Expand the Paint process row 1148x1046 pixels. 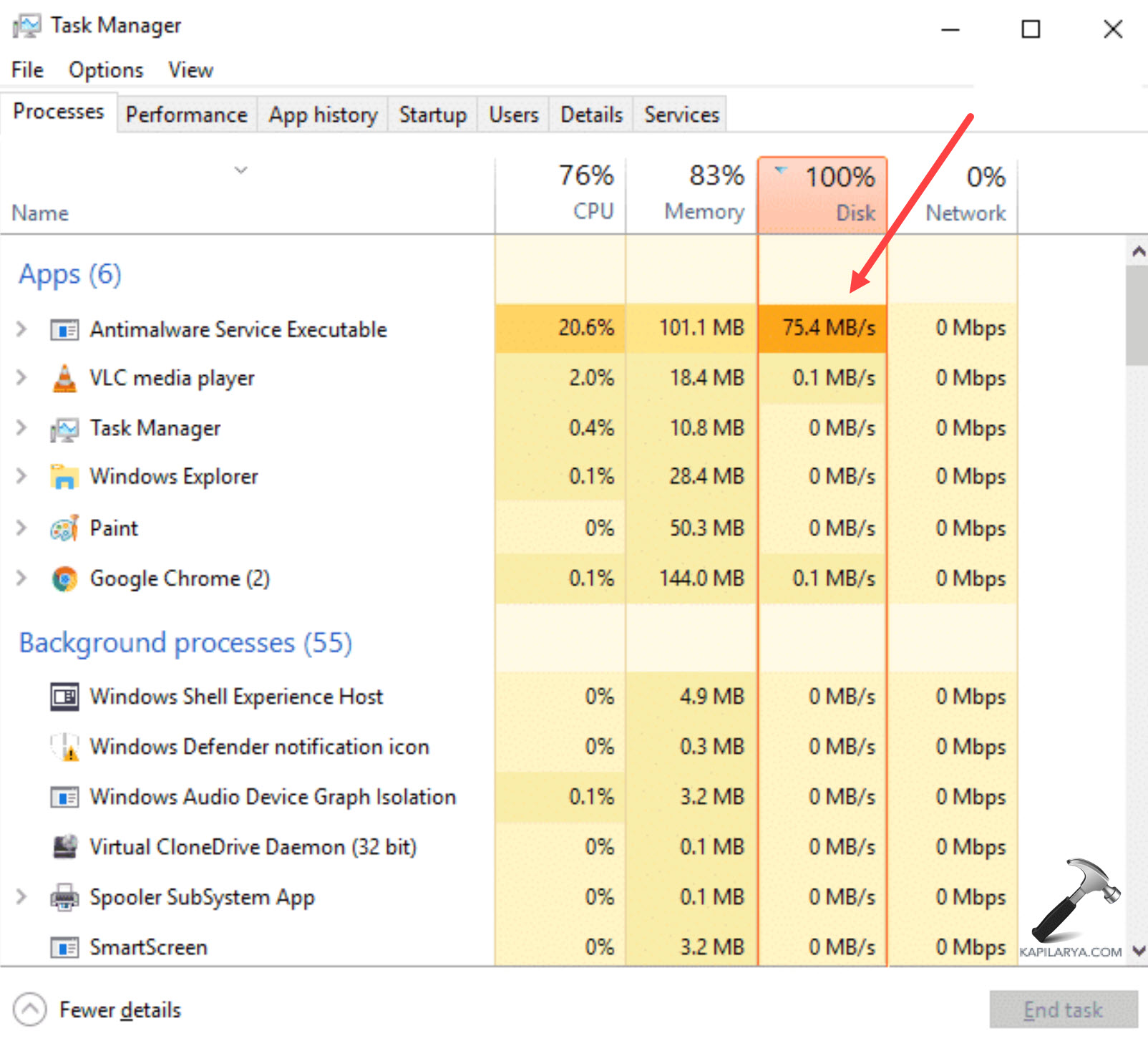point(21,528)
